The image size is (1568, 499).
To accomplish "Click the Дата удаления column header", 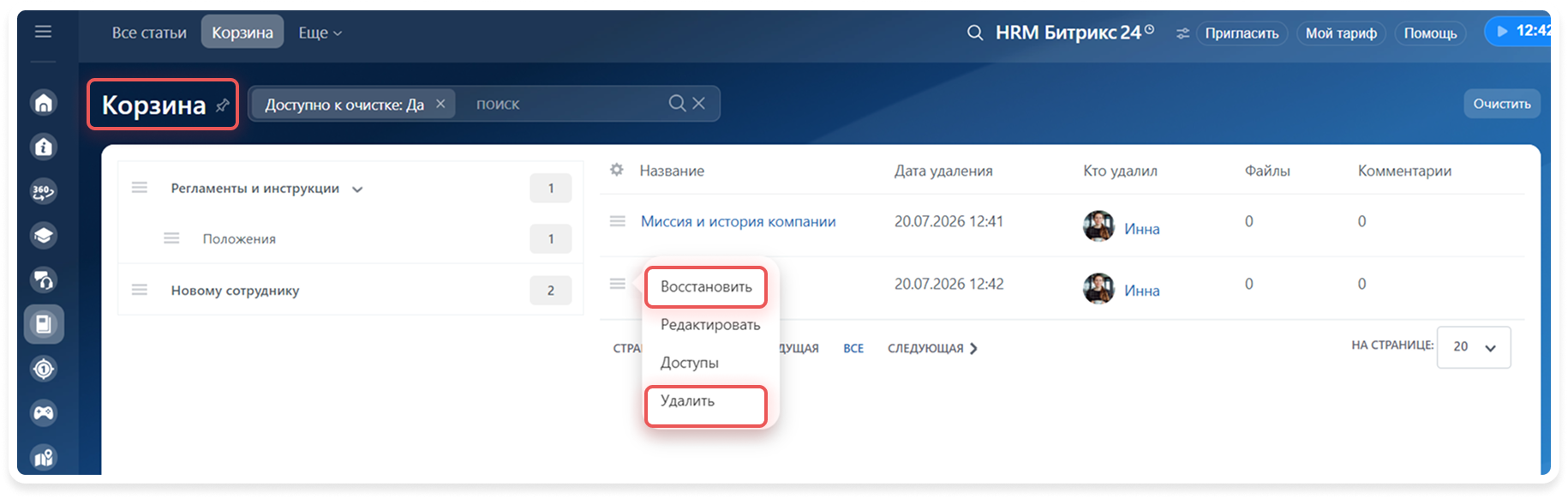I will click(943, 171).
